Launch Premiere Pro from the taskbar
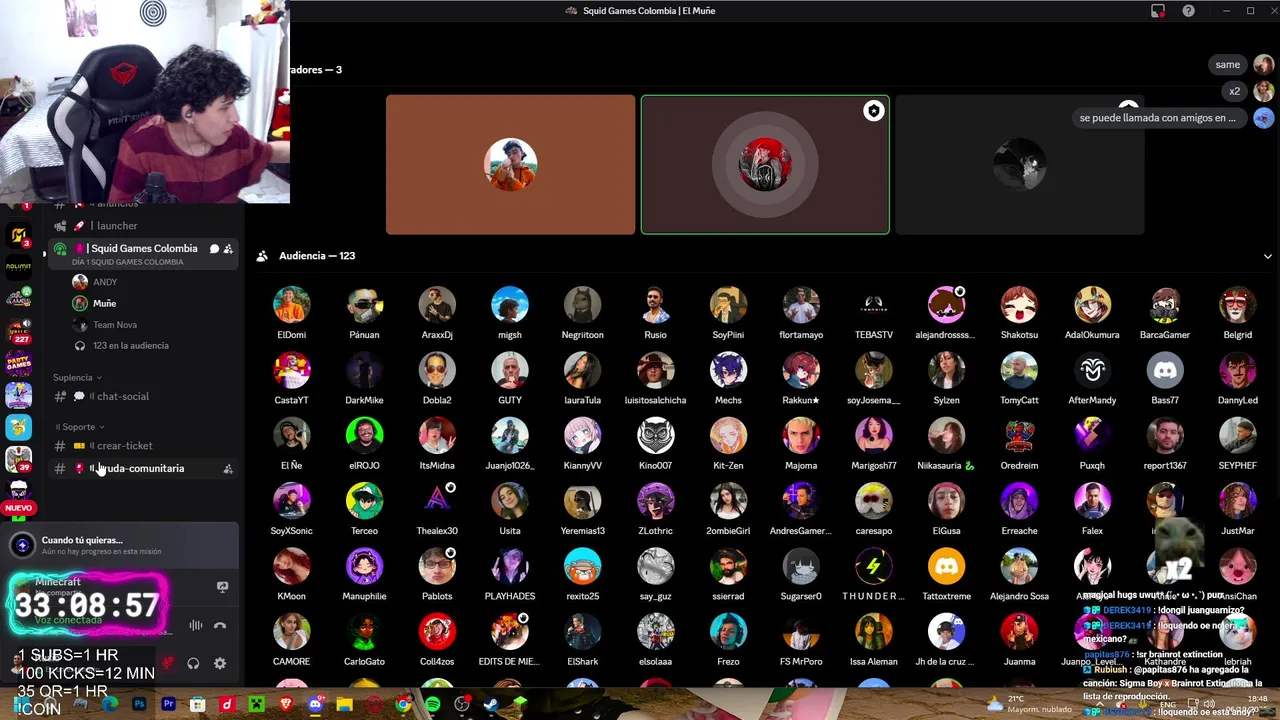 [x=168, y=705]
